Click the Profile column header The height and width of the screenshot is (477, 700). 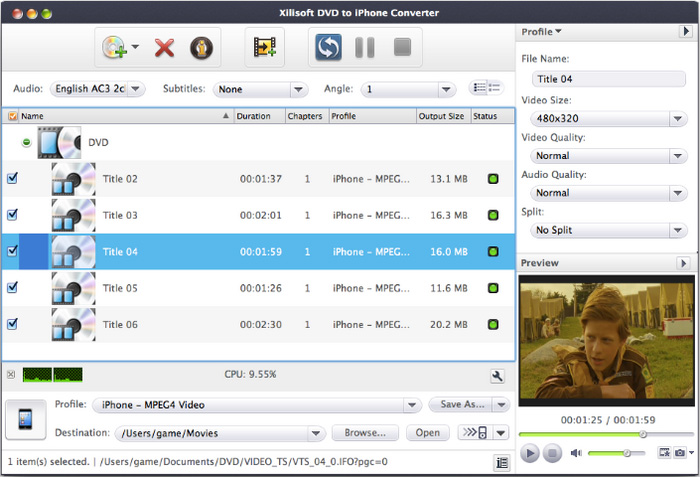pos(372,116)
